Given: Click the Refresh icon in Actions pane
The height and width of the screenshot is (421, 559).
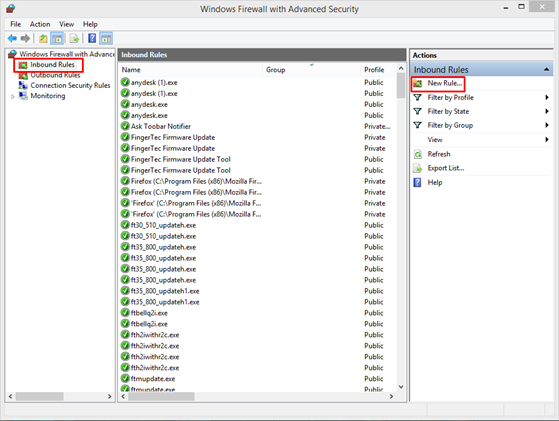Looking at the screenshot, I should point(417,154).
